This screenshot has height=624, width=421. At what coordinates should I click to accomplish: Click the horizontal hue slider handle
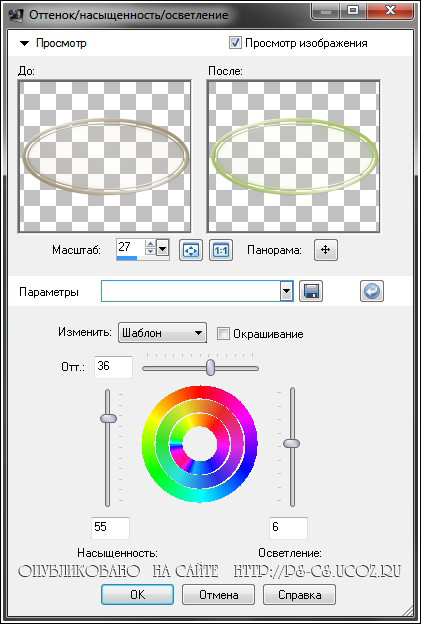210,367
